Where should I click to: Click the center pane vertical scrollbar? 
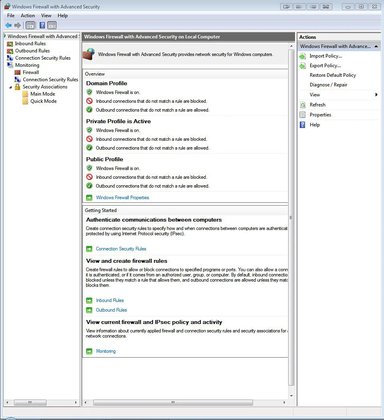click(291, 218)
